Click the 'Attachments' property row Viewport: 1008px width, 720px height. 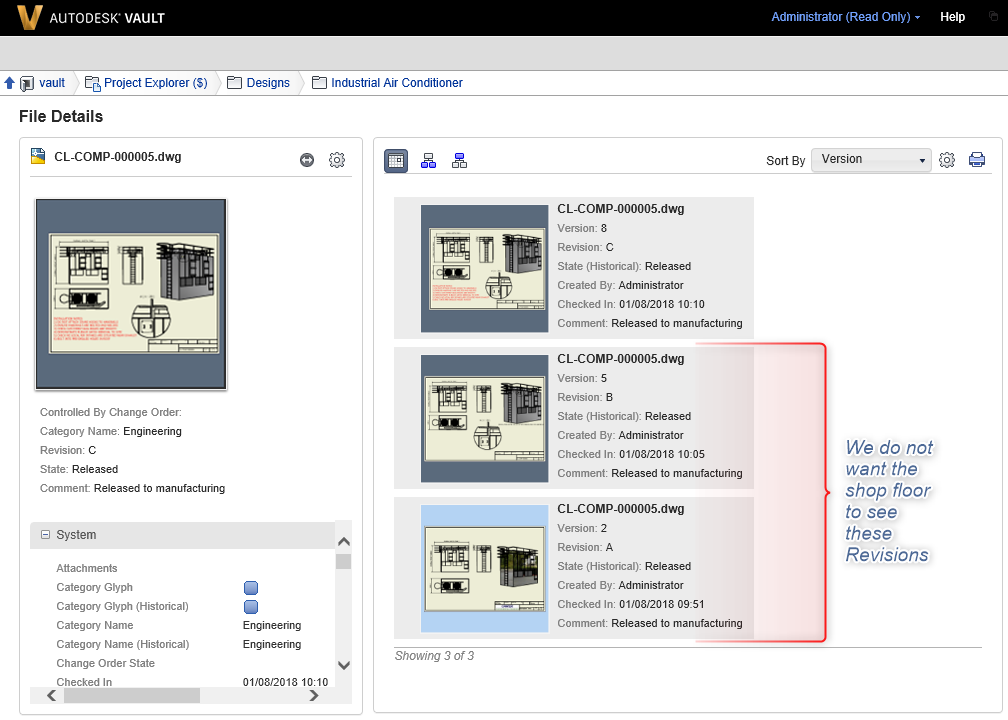[87, 568]
